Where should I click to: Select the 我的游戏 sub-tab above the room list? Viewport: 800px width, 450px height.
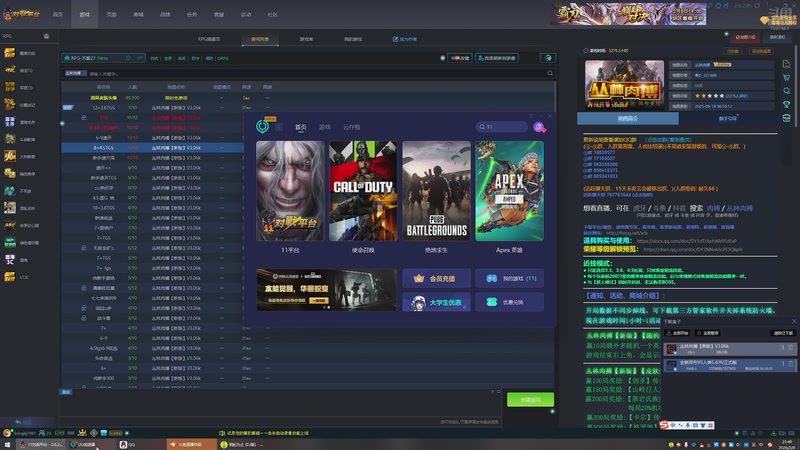click(x=353, y=39)
